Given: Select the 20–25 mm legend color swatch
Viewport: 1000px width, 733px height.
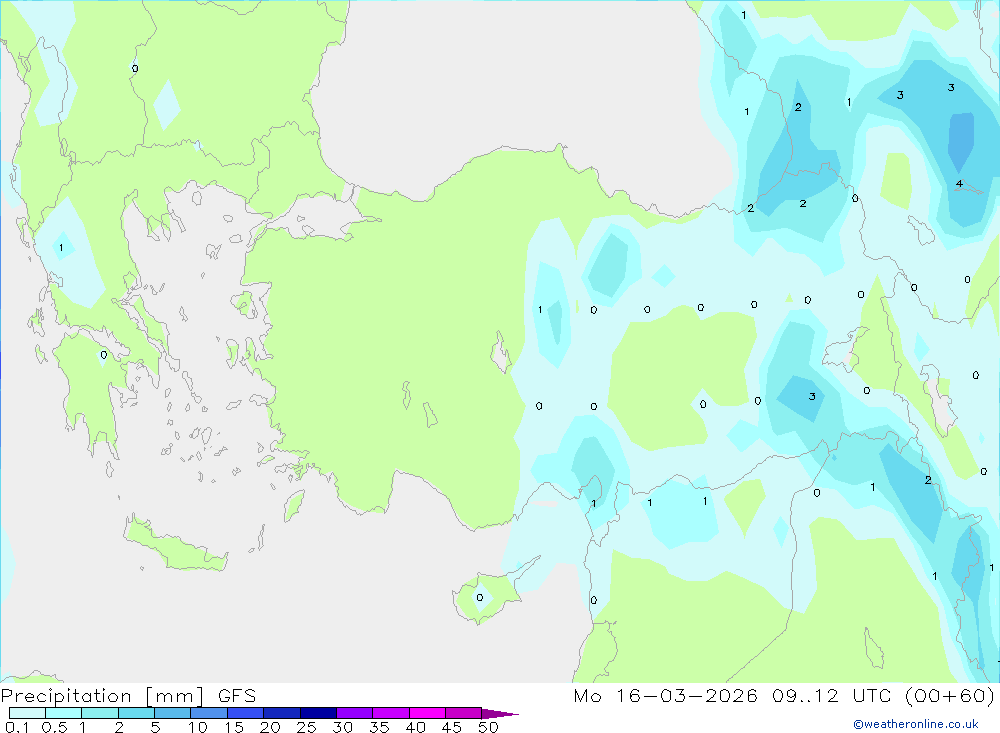Looking at the screenshot, I should click(282, 713).
